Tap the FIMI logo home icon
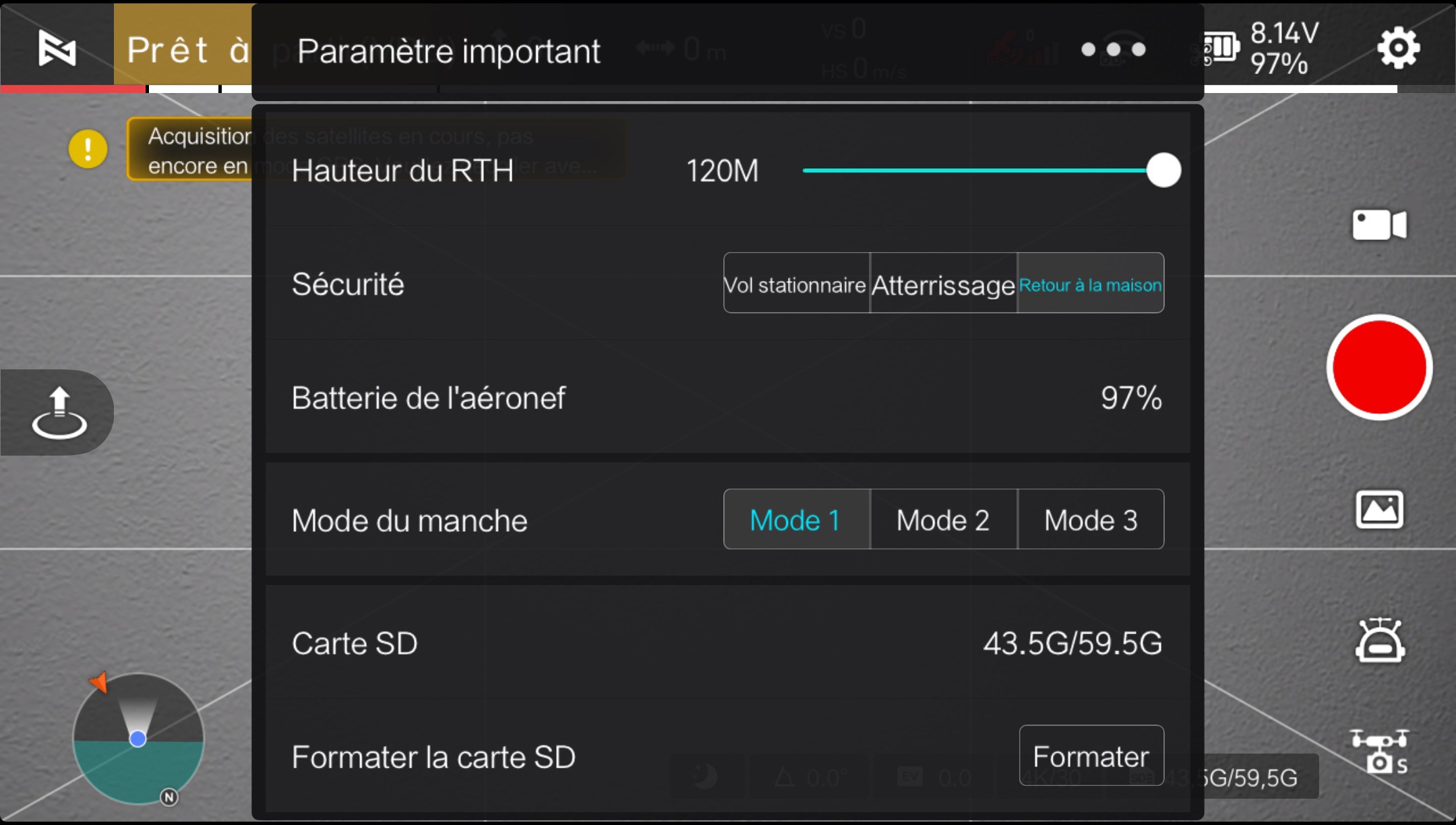 pyautogui.click(x=57, y=48)
